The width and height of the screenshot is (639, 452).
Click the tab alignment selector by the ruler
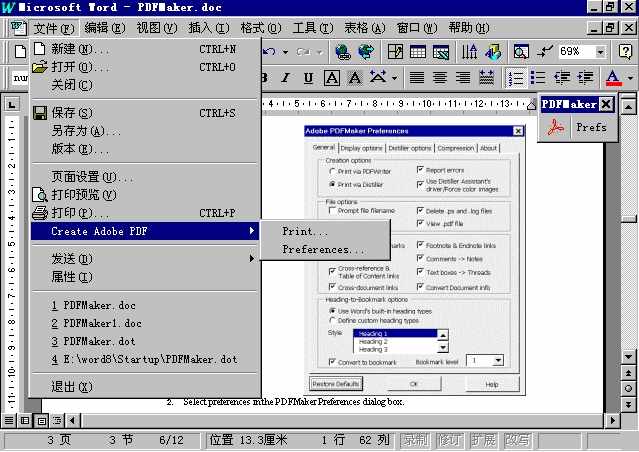(12, 105)
